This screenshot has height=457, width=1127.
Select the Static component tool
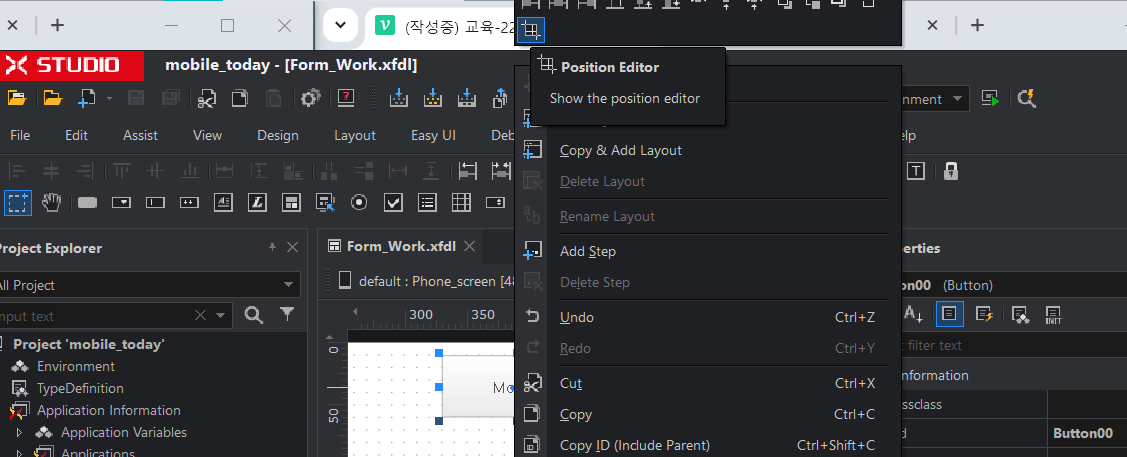[x=257, y=203]
